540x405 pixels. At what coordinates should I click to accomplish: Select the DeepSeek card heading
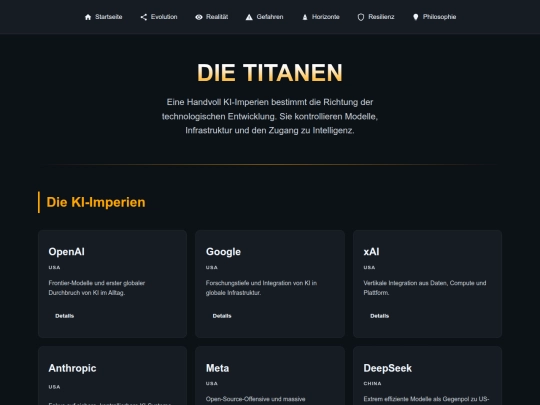click(x=387, y=368)
